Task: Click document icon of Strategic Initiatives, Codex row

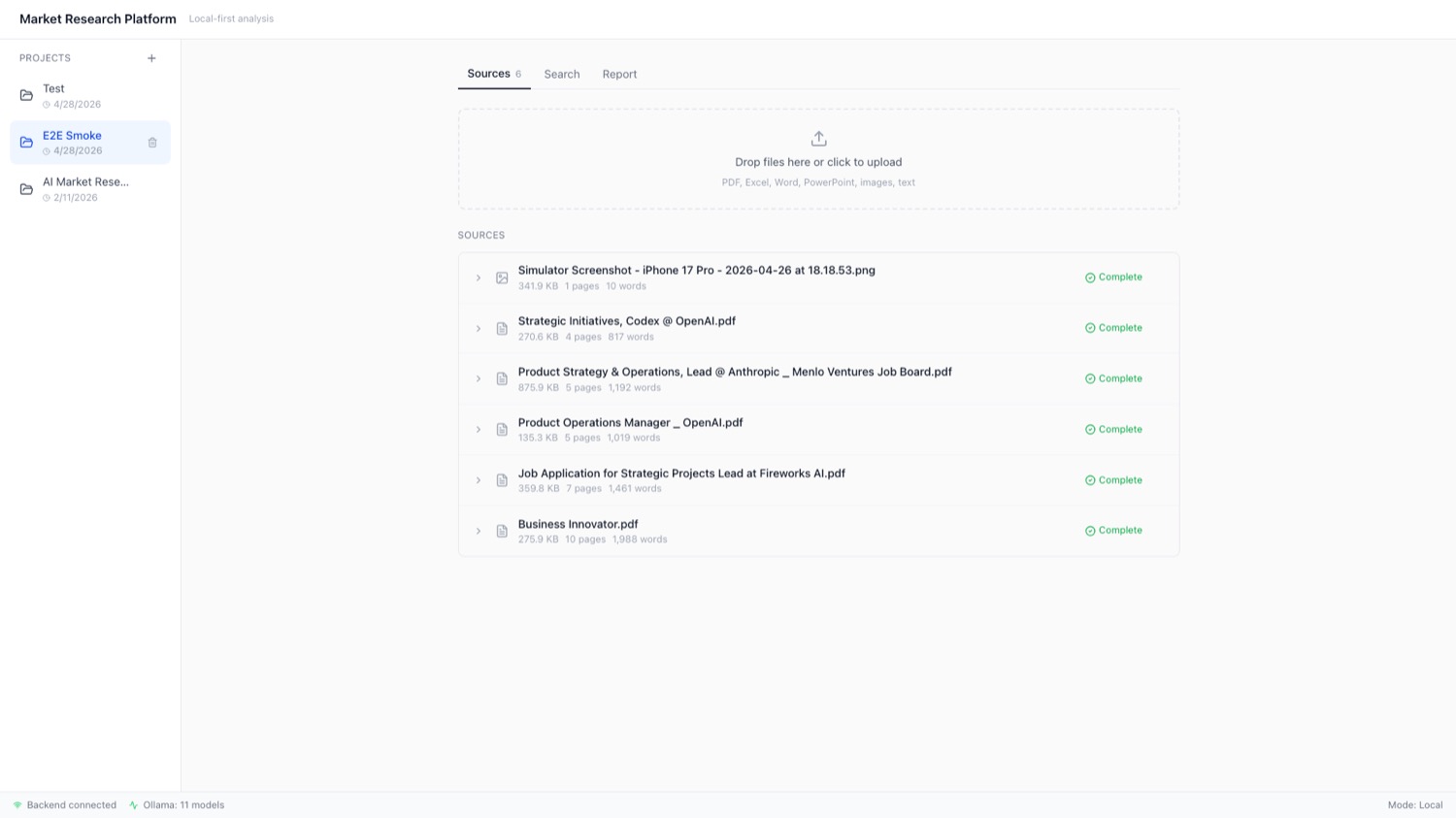Action: [x=502, y=328]
